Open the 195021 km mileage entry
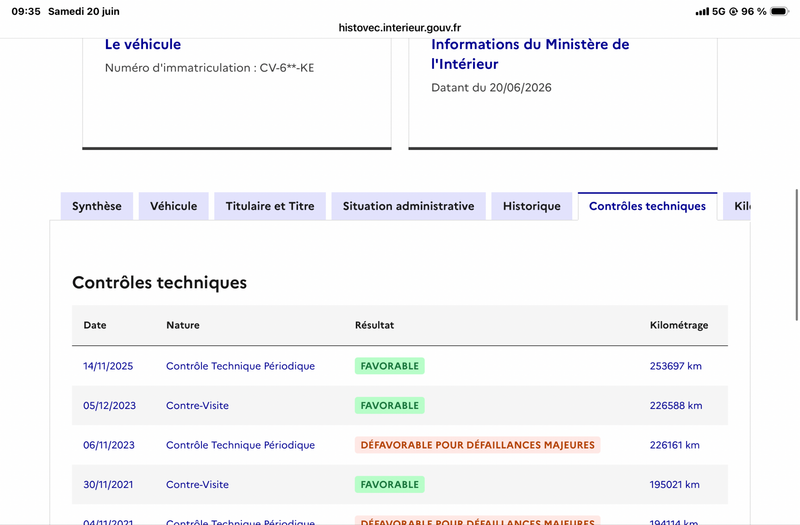The height and width of the screenshot is (525, 800). 674,485
